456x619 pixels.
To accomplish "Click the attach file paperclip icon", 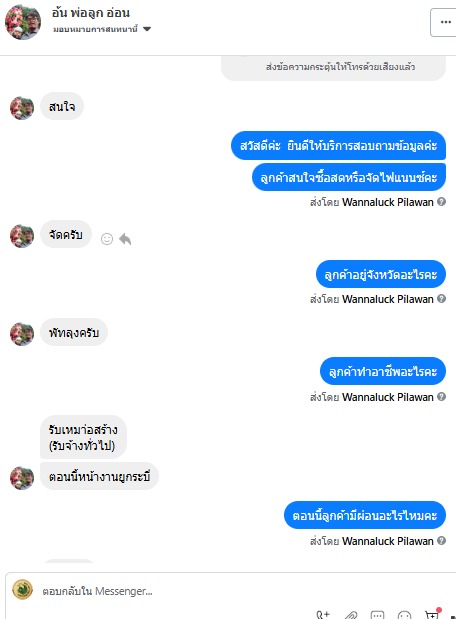I will click(x=351, y=615).
